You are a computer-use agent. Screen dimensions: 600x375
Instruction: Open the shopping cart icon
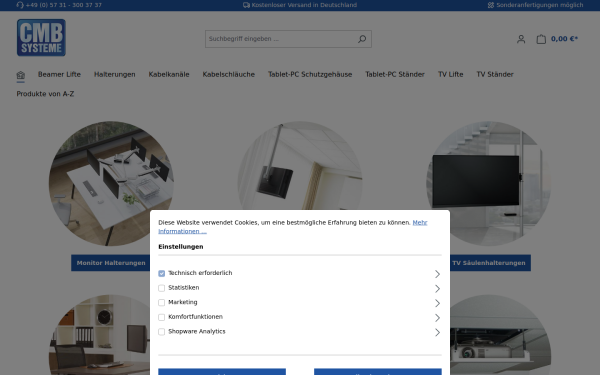(541, 39)
